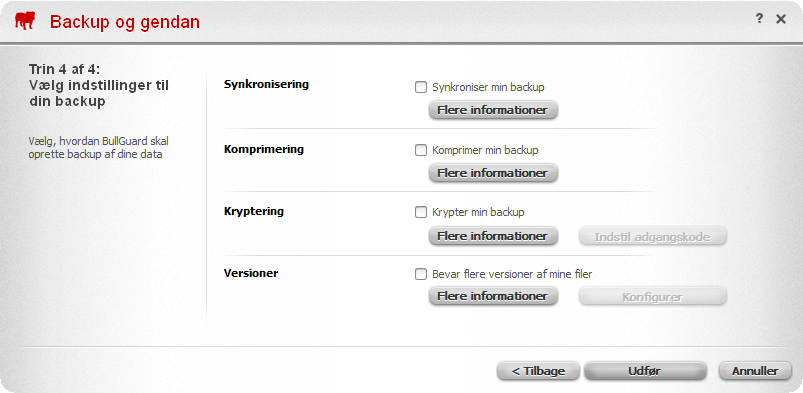This screenshot has width=803, height=393.
Task: Click the Kryptering section heading
Action: [x=254, y=211]
